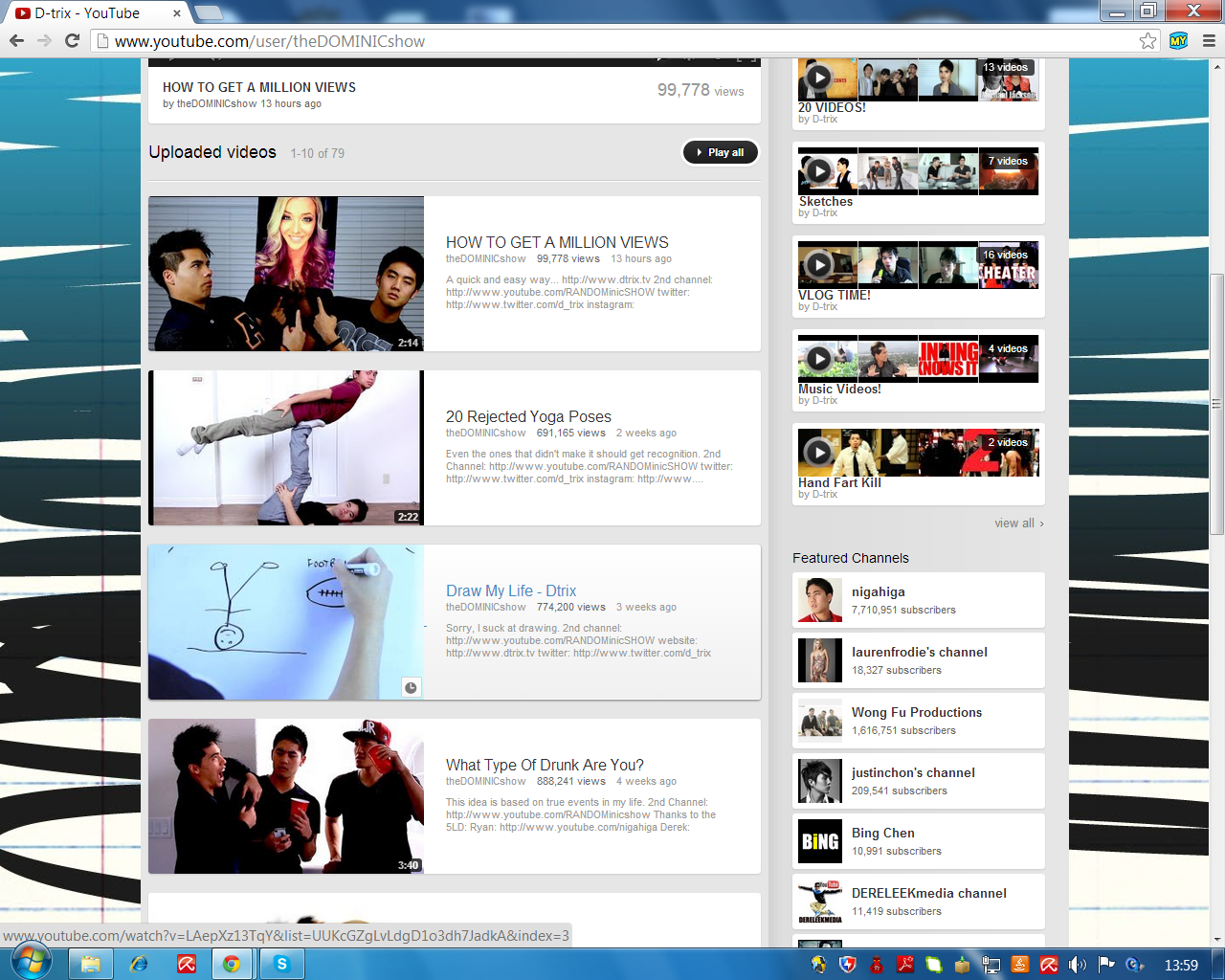Screen dimensions: 1225x980
Task: Click the volume speaker tray icon
Action: 1077,965
